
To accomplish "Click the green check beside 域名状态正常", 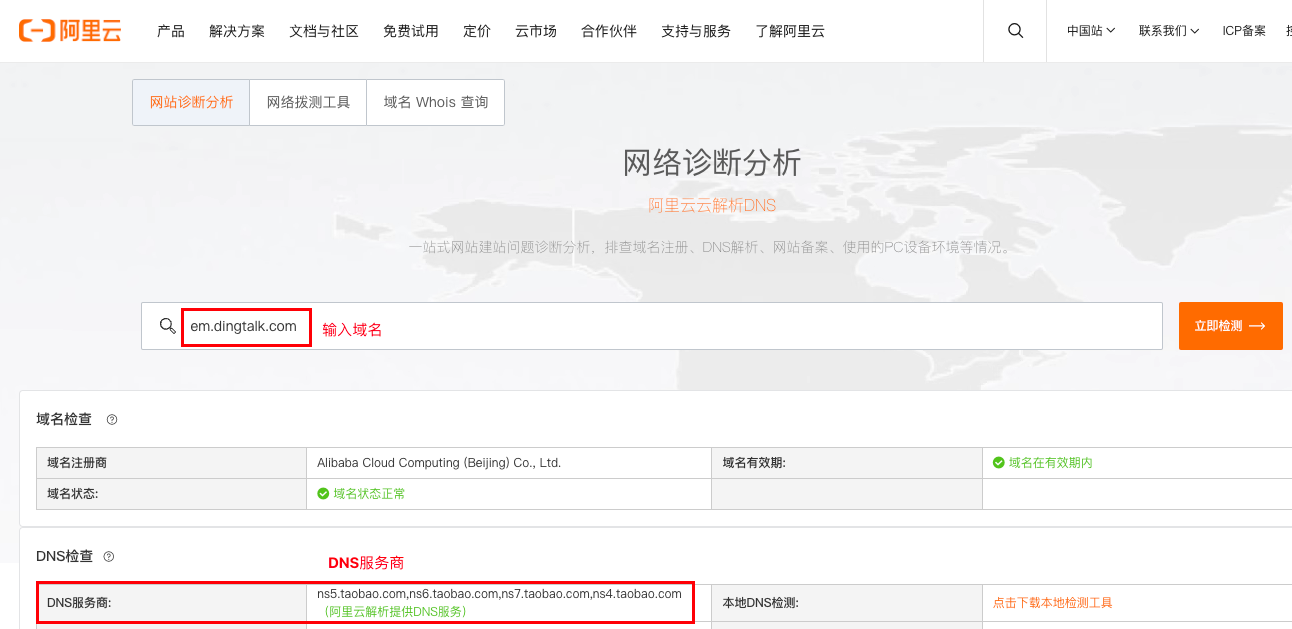I will click(x=323, y=494).
